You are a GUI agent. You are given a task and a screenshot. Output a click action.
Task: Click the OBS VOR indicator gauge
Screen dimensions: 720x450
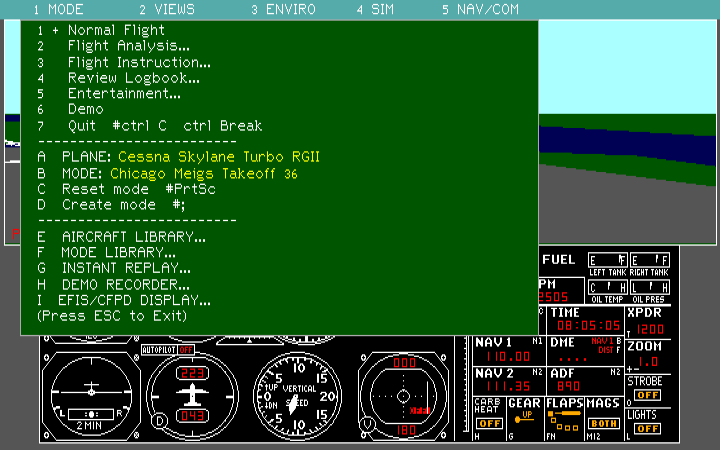pos(403,396)
